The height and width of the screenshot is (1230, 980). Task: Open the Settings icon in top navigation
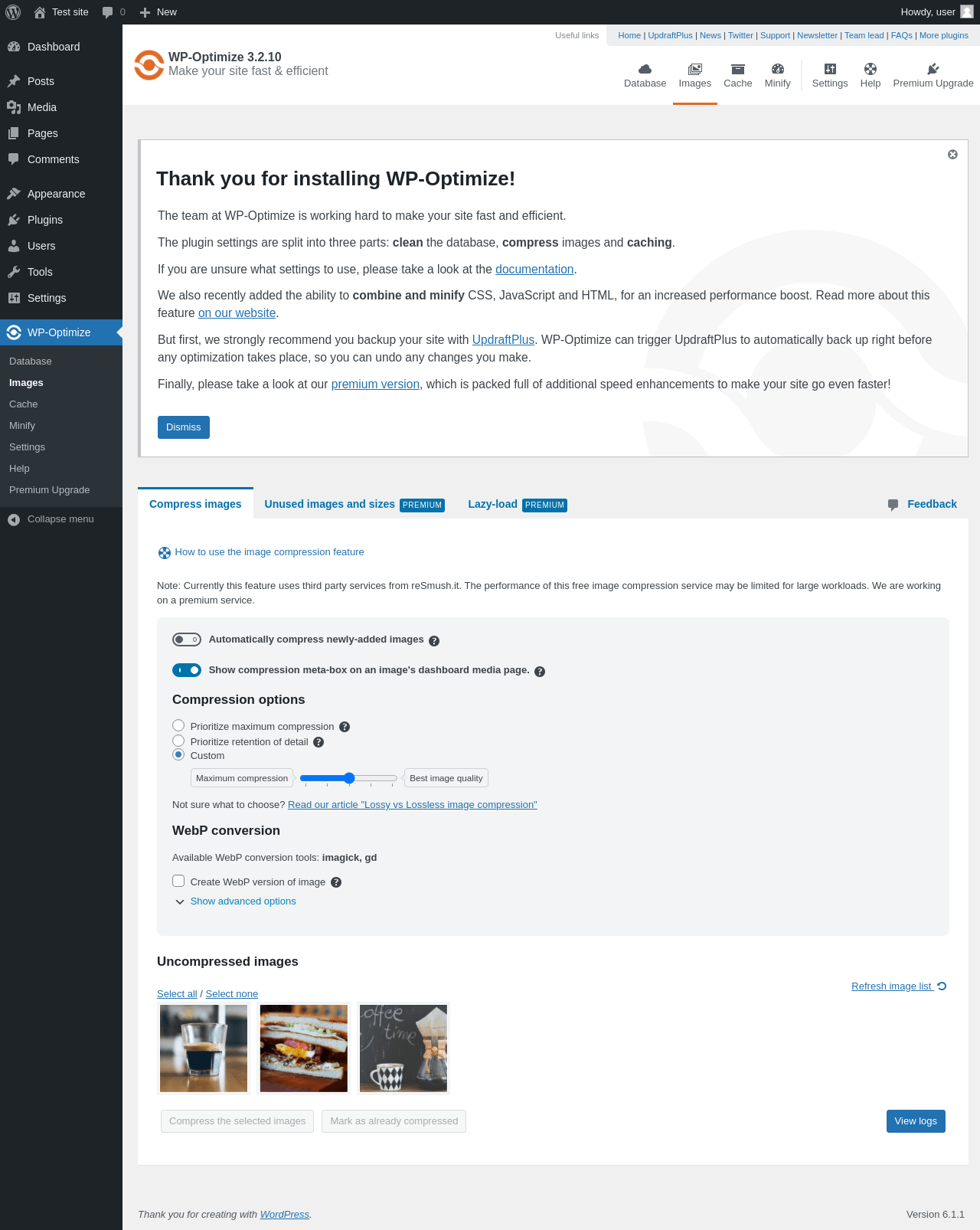[x=830, y=69]
